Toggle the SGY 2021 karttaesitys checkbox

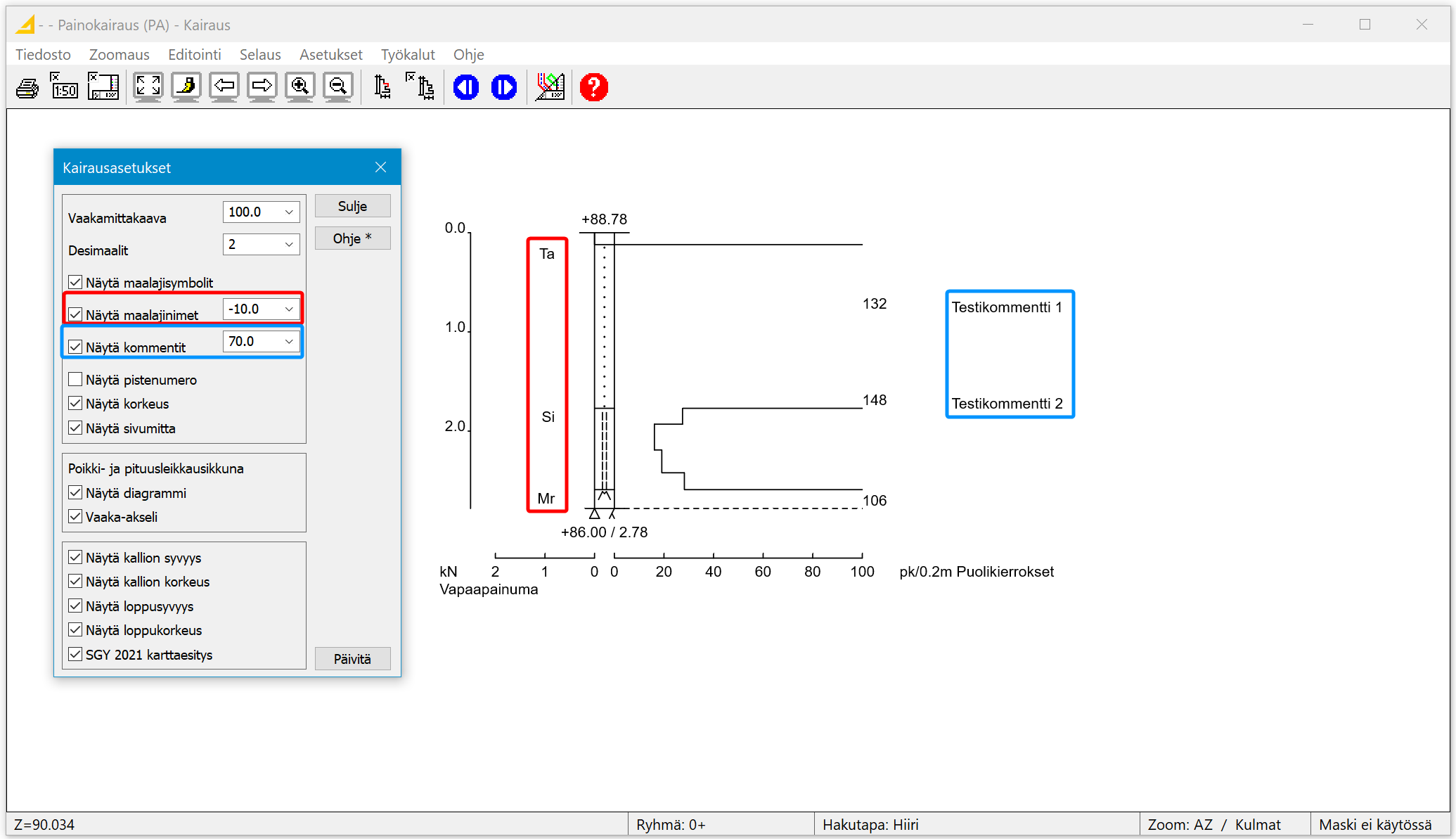[76, 655]
